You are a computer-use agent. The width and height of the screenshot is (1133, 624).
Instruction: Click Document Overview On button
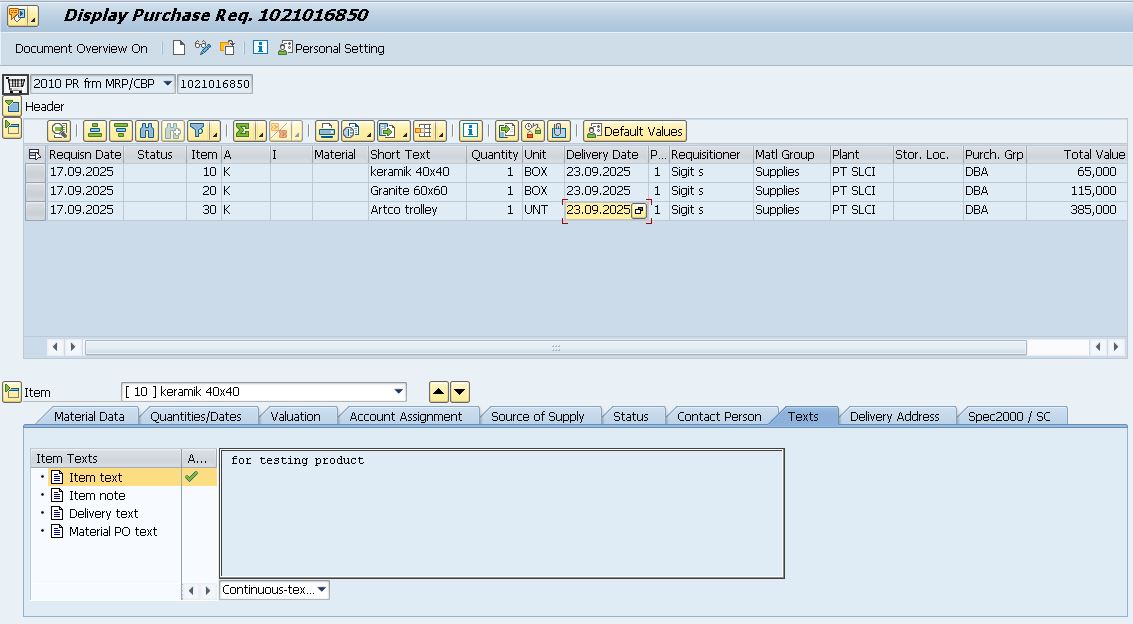(x=81, y=48)
